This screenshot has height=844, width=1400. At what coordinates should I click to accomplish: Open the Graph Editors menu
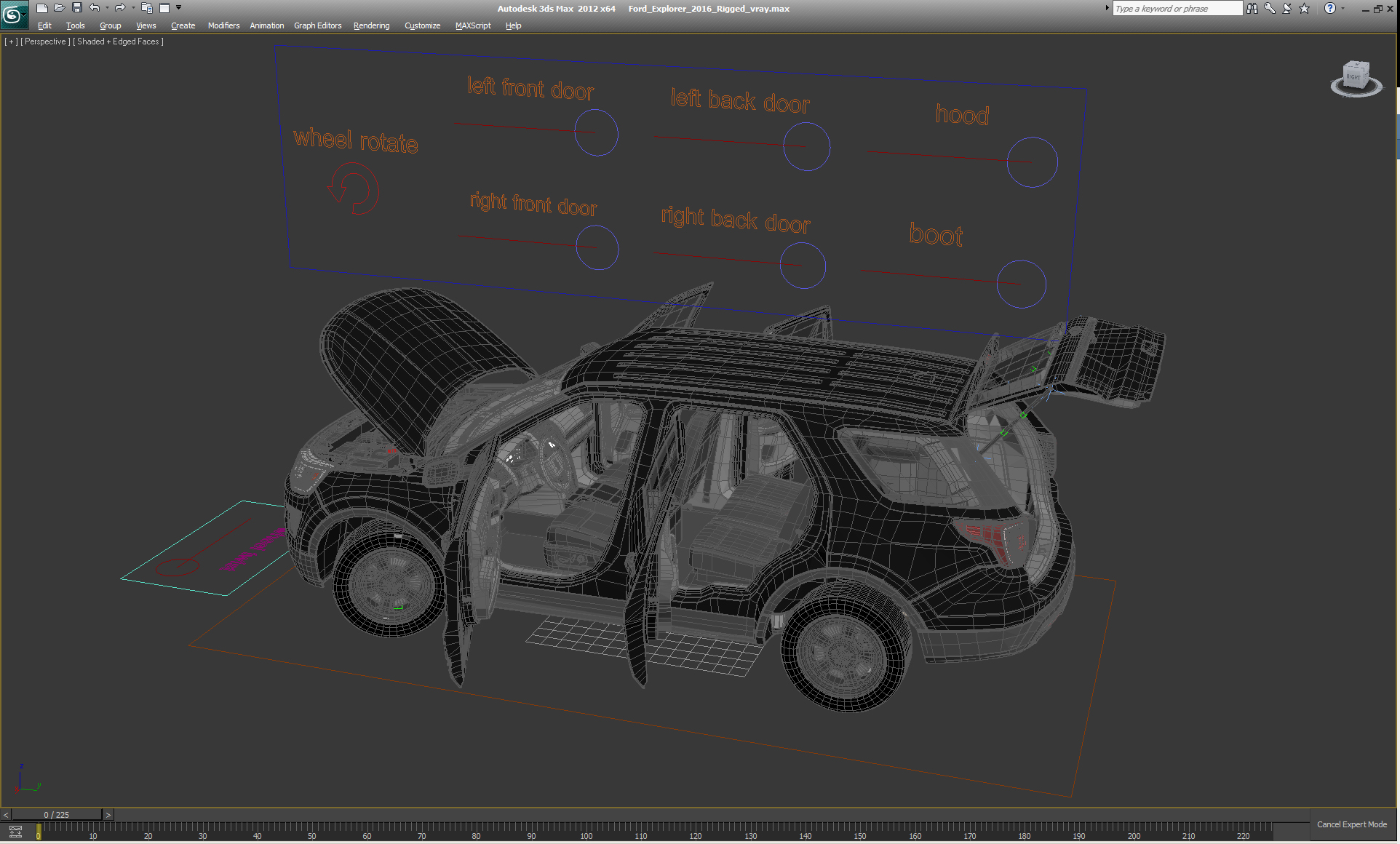(x=317, y=25)
